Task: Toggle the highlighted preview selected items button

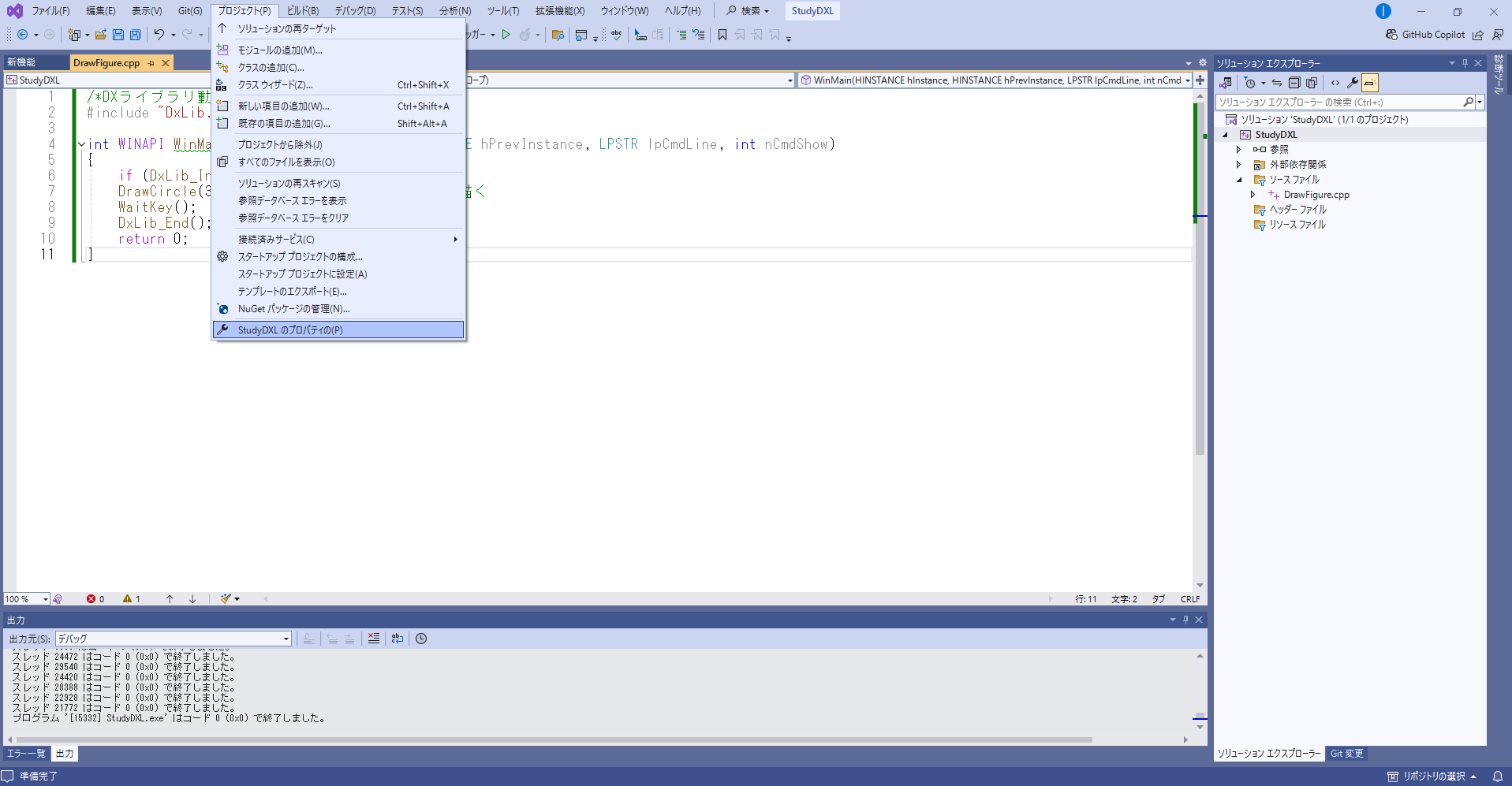Action: click(1370, 83)
